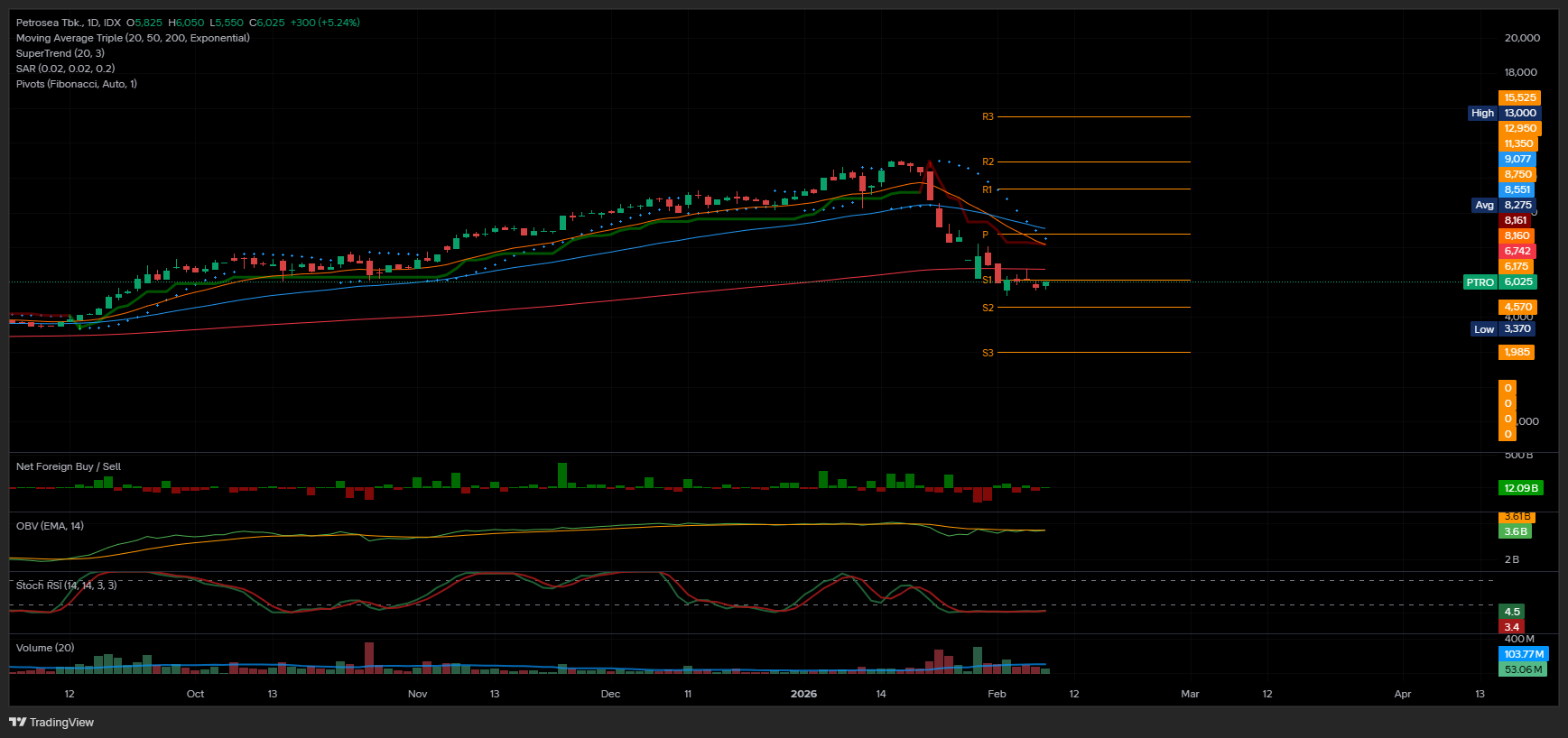The height and width of the screenshot is (738, 1568).
Task: Click the 3.6B green OBV value label
Action: click(1515, 531)
